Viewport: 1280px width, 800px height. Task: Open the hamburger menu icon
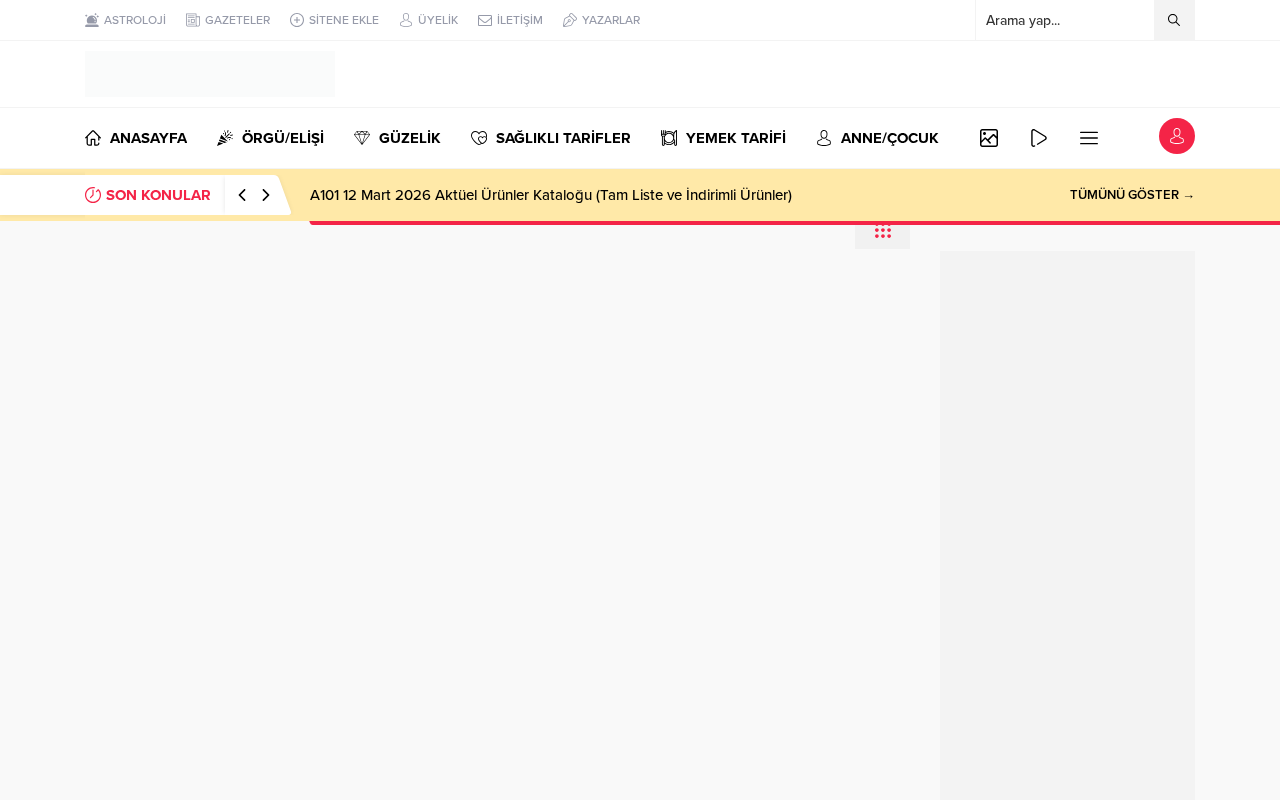point(1089,138)
